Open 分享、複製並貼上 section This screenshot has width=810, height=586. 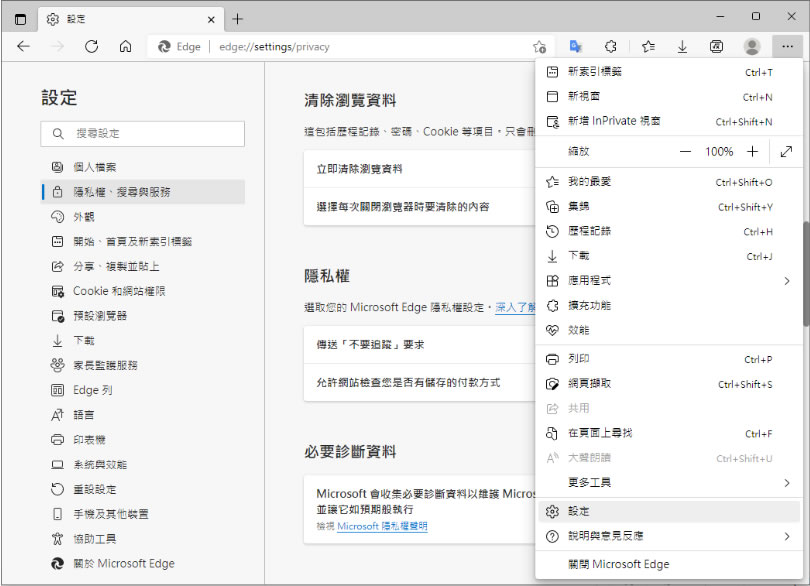point(143,266)
